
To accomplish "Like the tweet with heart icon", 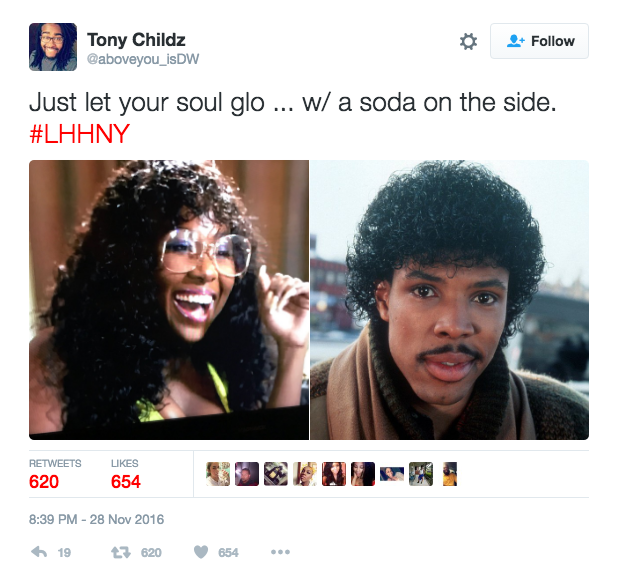I will point(201,552).
